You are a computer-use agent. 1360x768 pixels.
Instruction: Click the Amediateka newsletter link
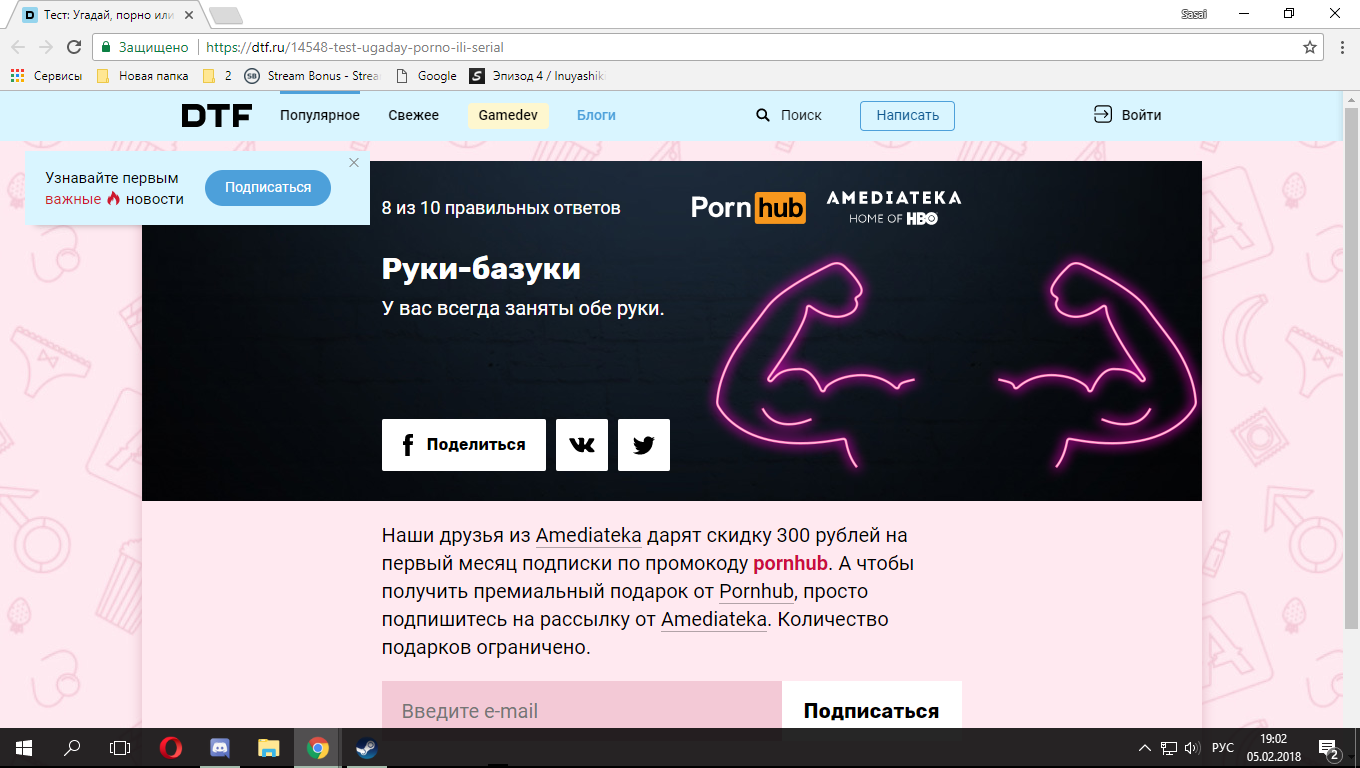tap(714, 620)
